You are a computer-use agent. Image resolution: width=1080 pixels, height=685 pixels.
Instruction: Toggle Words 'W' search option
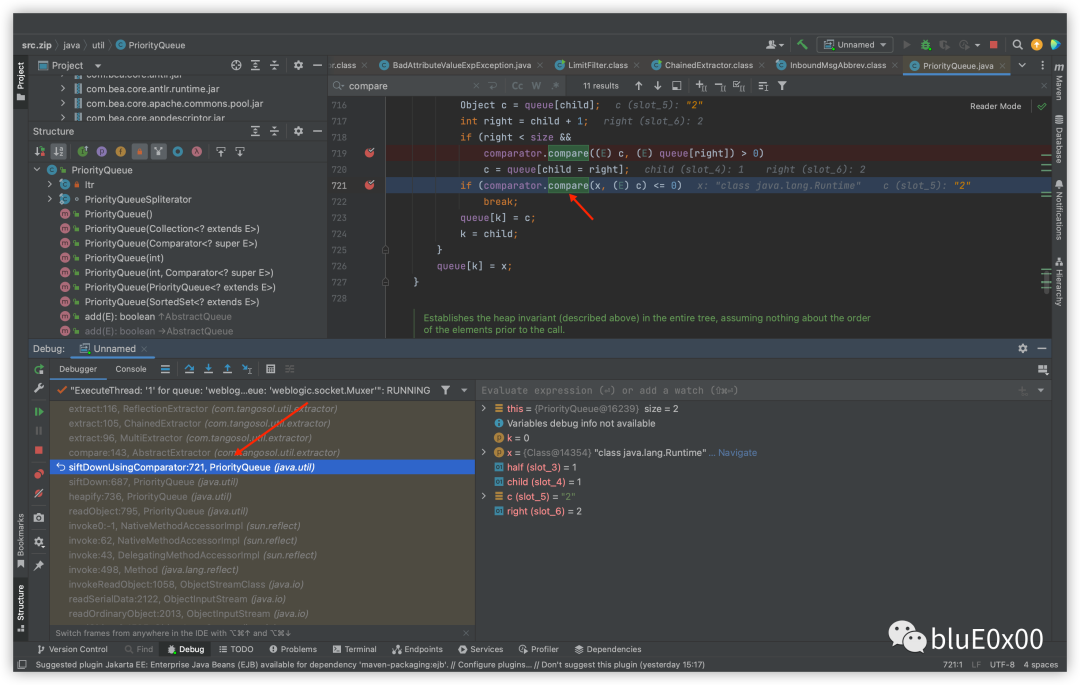pos(536,86)
